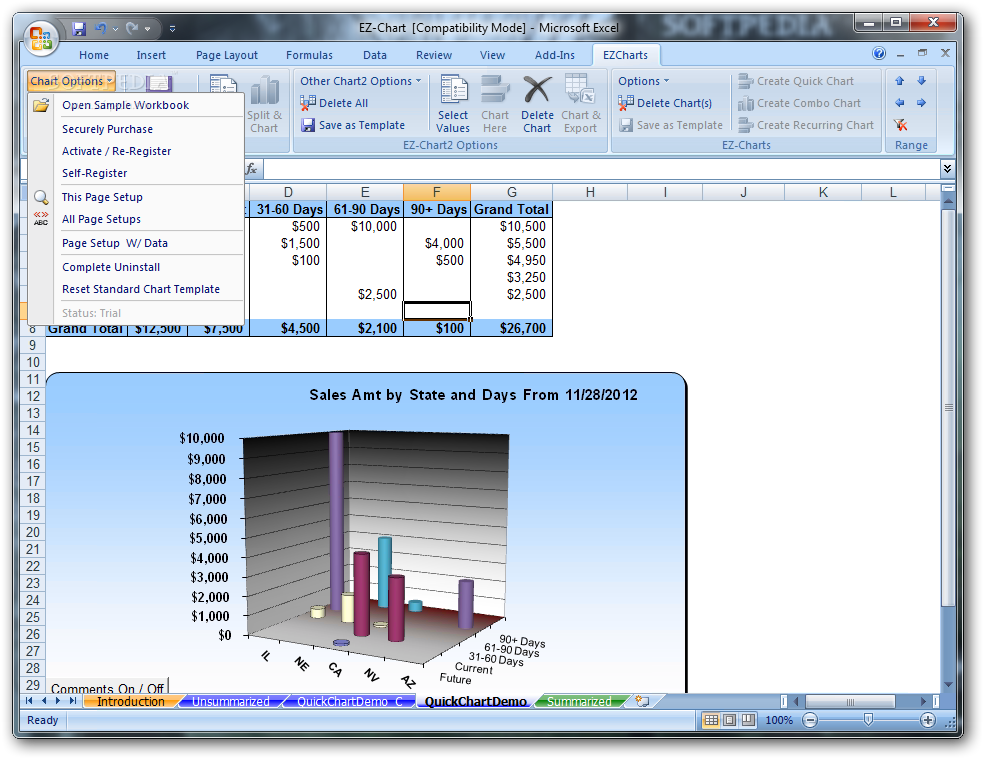Select the Unsummarized sheet tab

[230, 701]
